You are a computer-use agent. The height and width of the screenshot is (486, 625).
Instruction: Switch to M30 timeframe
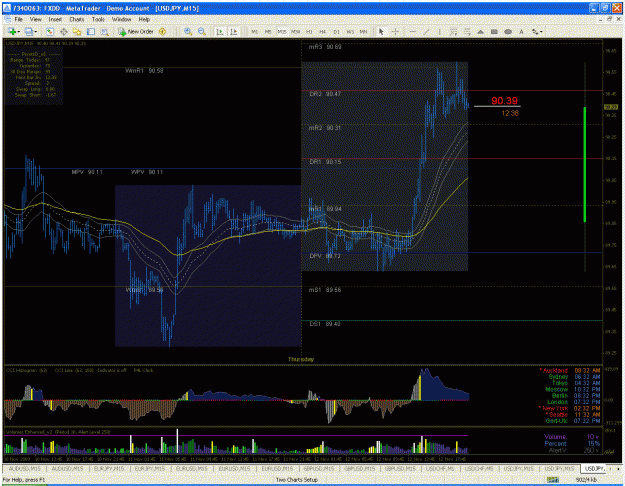click(295, 31)
